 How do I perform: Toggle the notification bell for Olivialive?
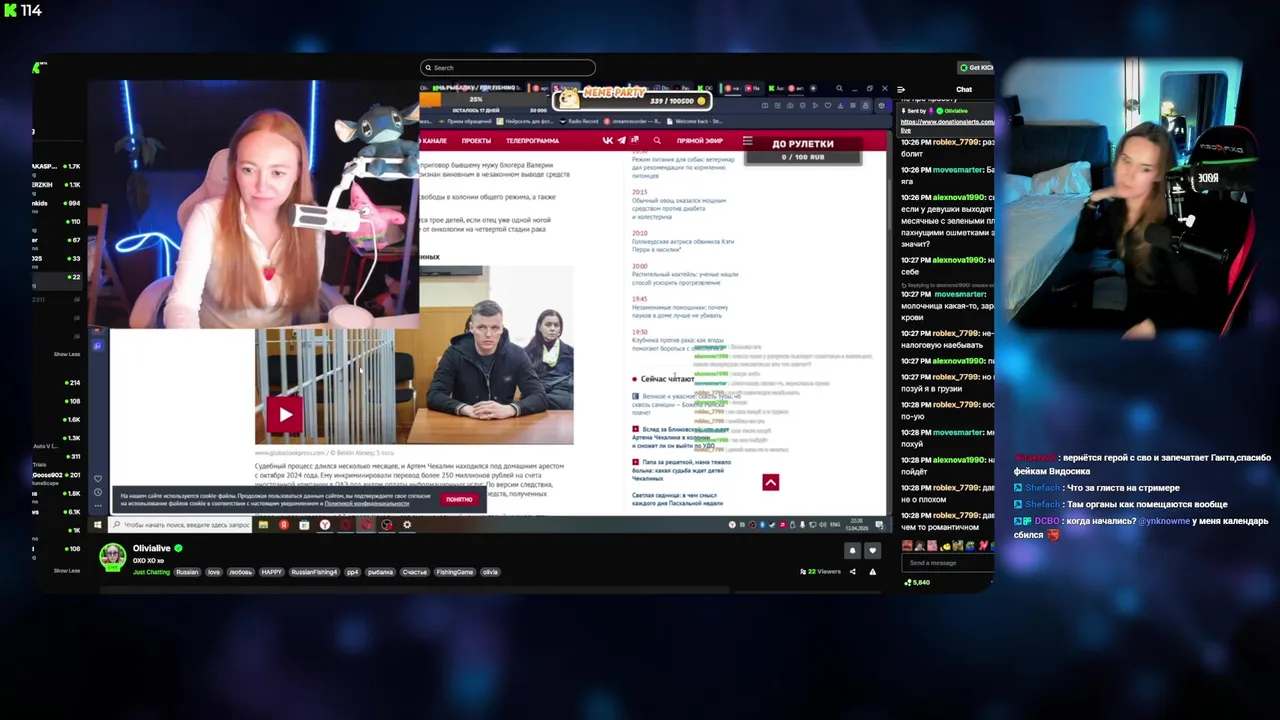(x=852, y=550)
